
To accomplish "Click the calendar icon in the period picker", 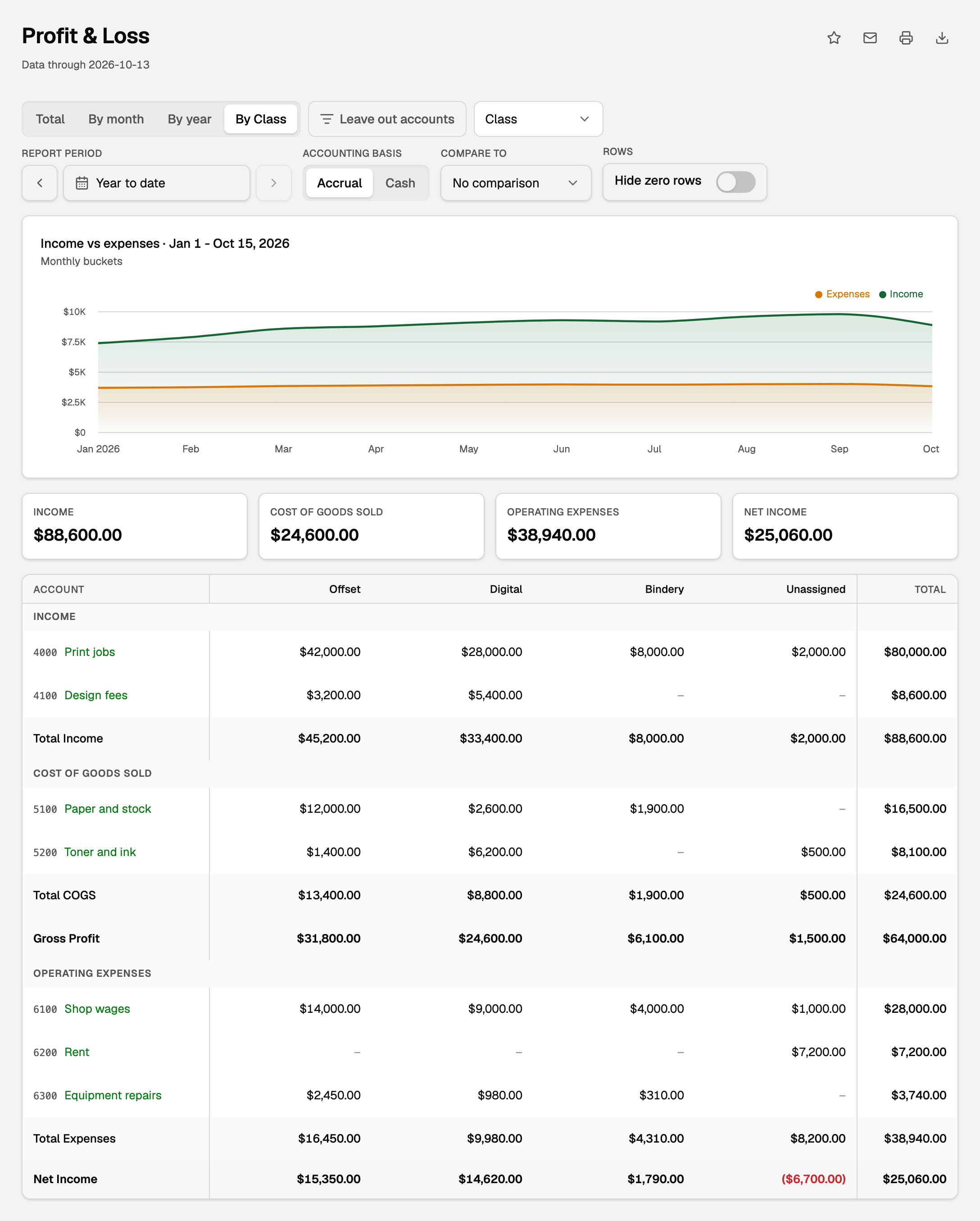I will tap(82, 183).
